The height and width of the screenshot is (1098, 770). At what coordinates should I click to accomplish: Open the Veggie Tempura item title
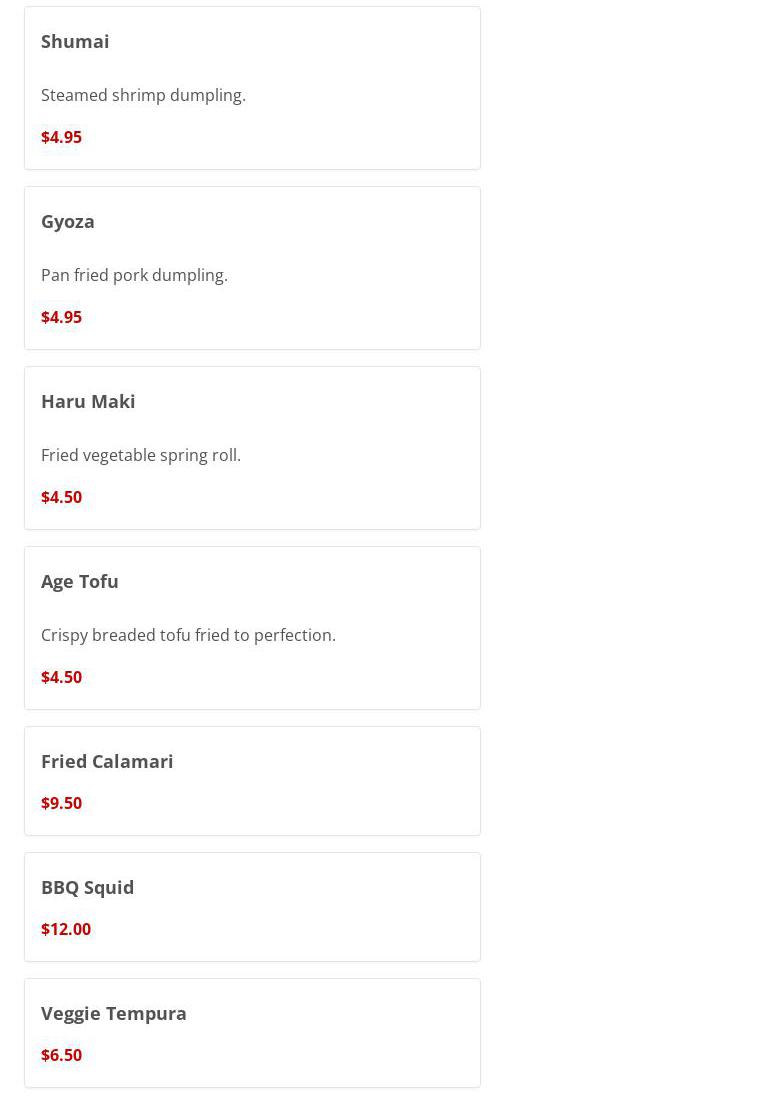point(114,1013)
